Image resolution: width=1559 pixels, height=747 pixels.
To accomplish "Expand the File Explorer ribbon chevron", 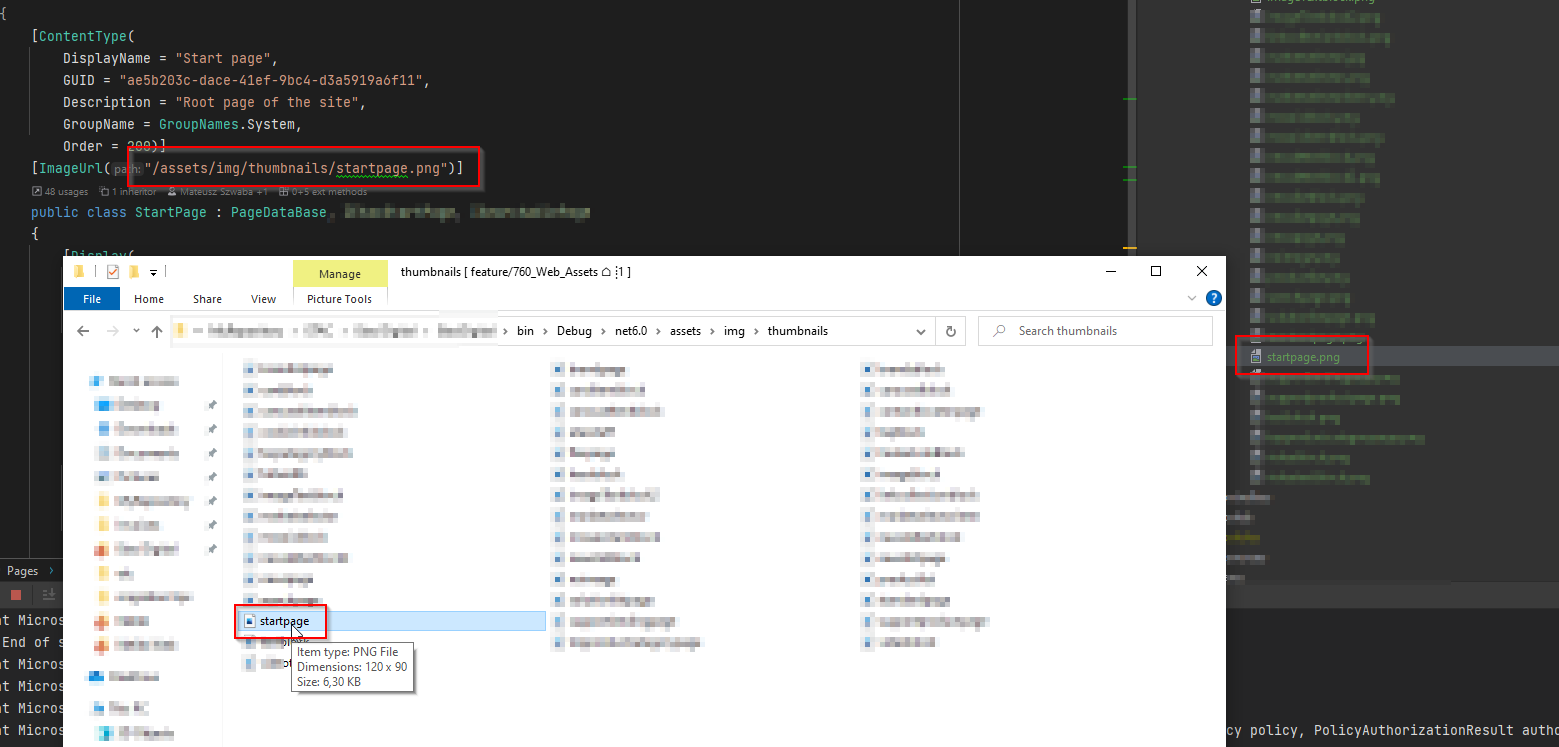I will click(x=1191, y=298).
